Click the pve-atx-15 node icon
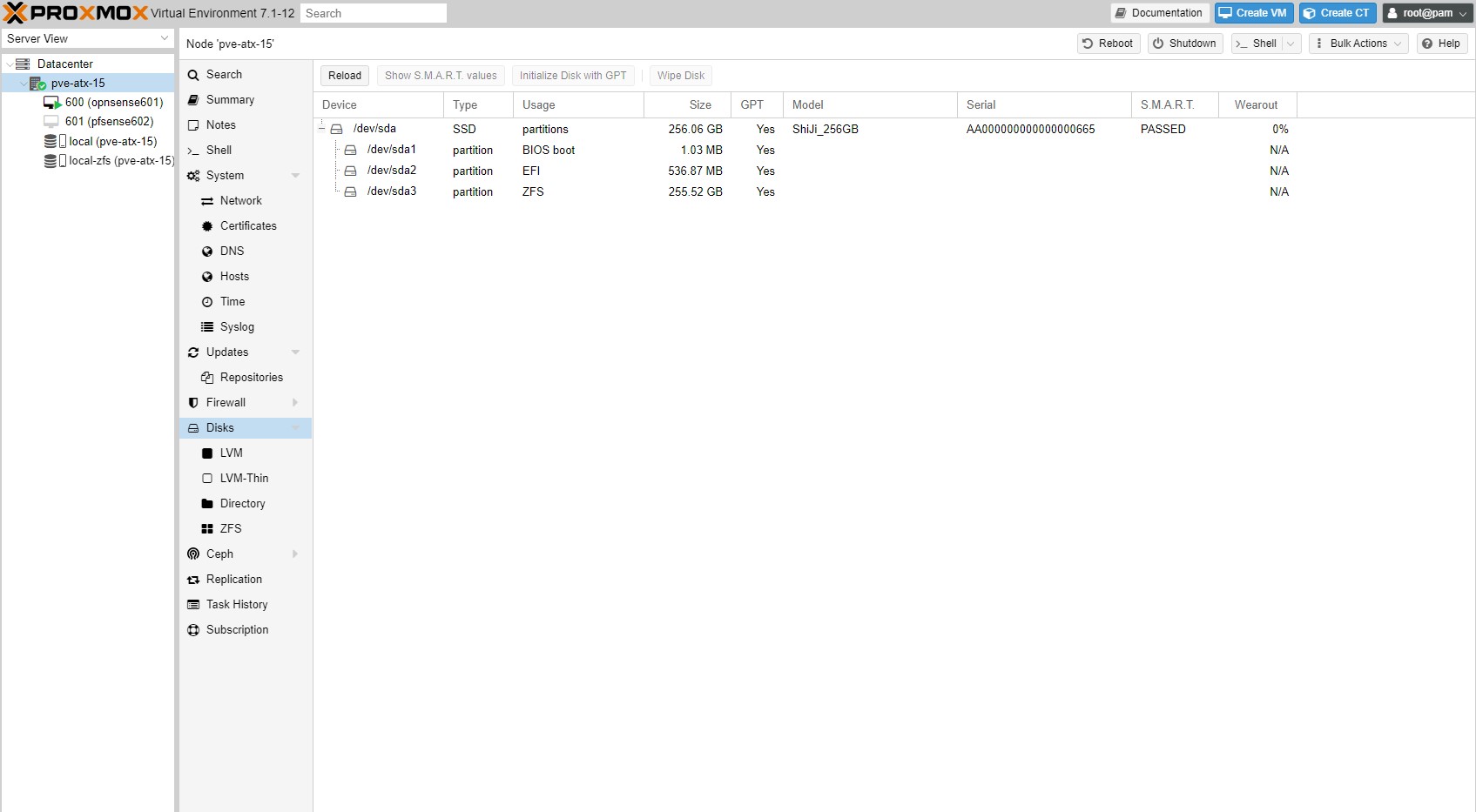1476x812 pixels. [x=37, y=84]
